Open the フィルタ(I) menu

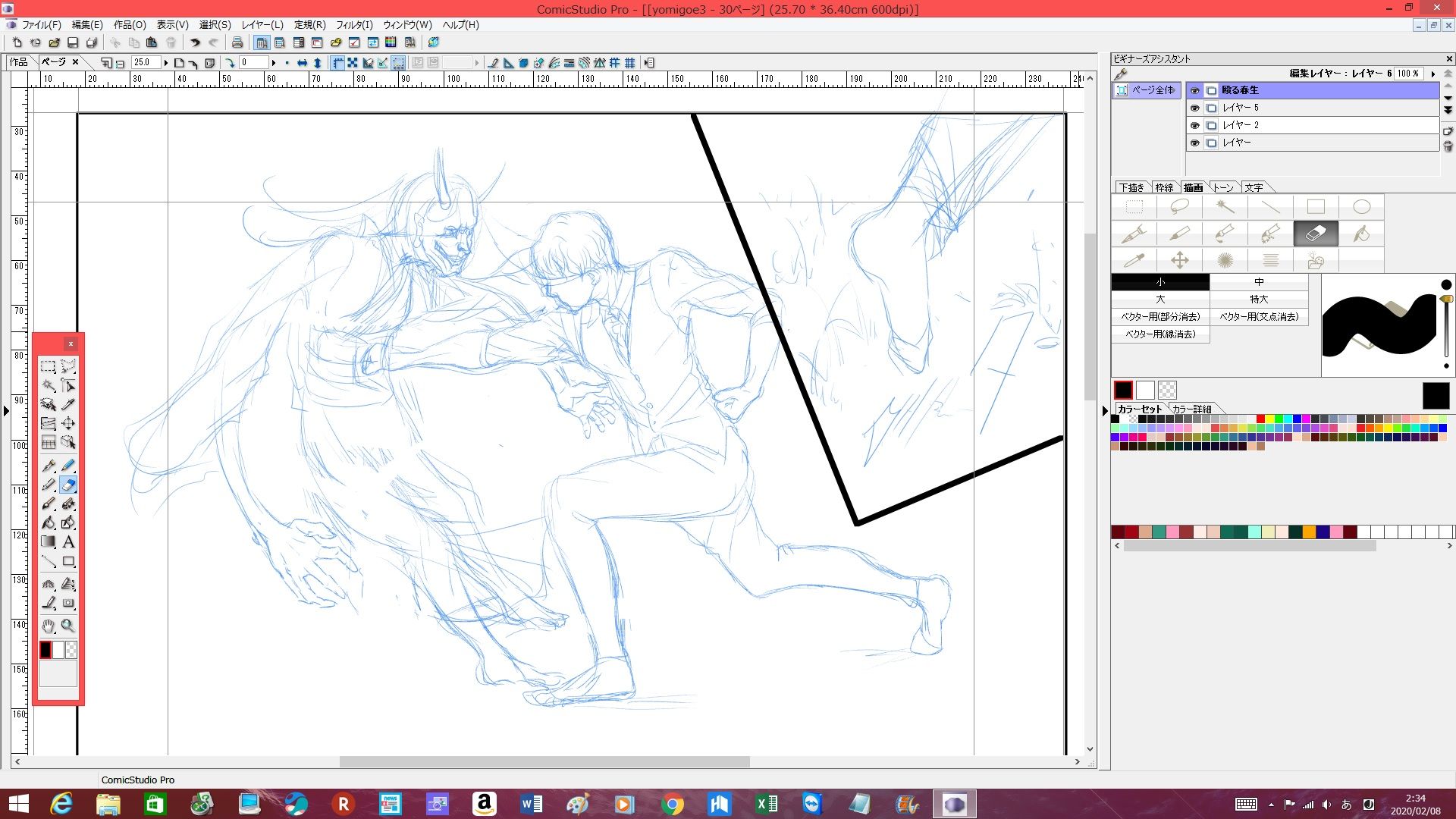[354, 25]
